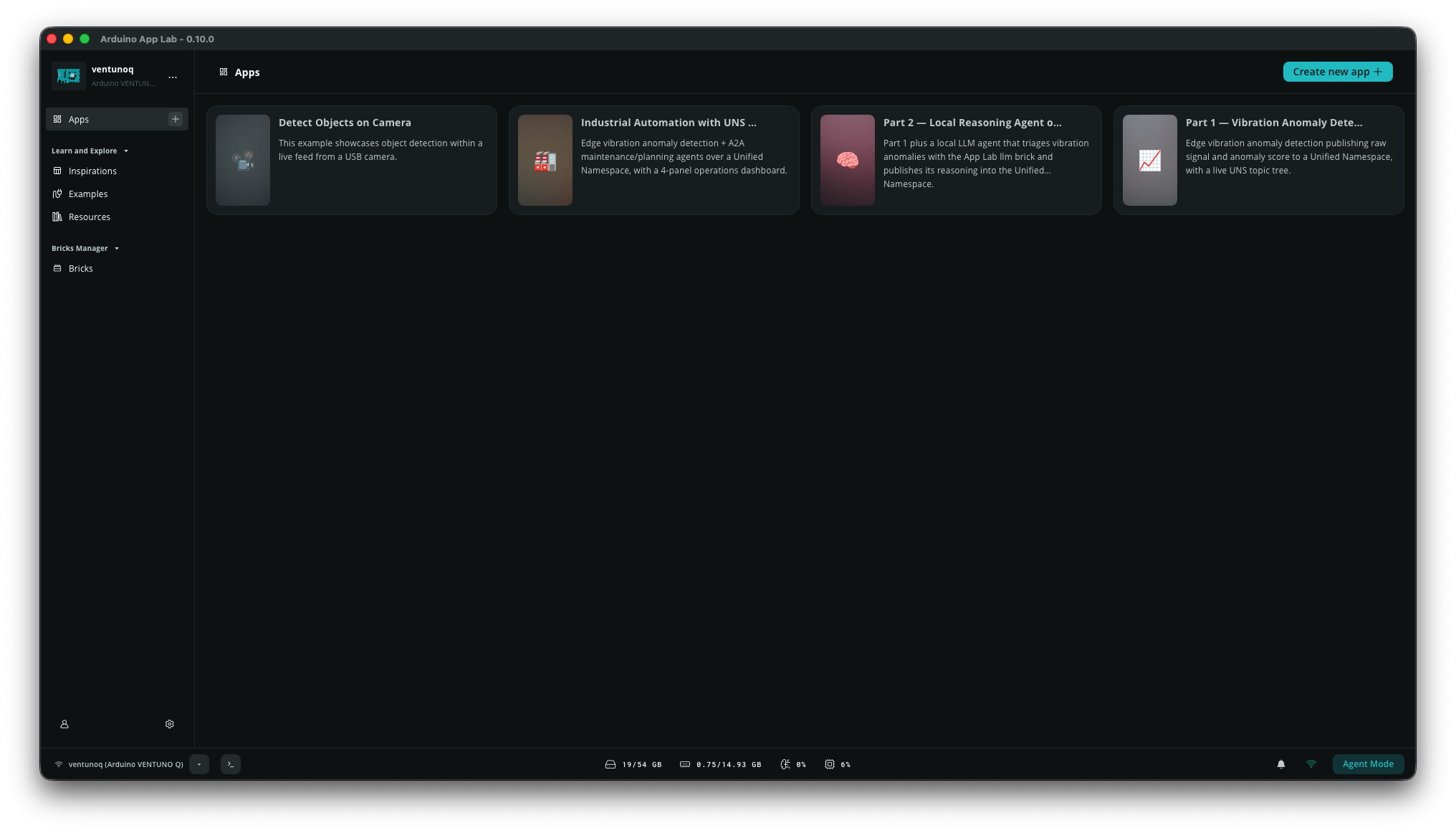Click the 19/54 GB storage readout
The width and height of the screenshot is (1456, 833).
click(x=642, y=764)
